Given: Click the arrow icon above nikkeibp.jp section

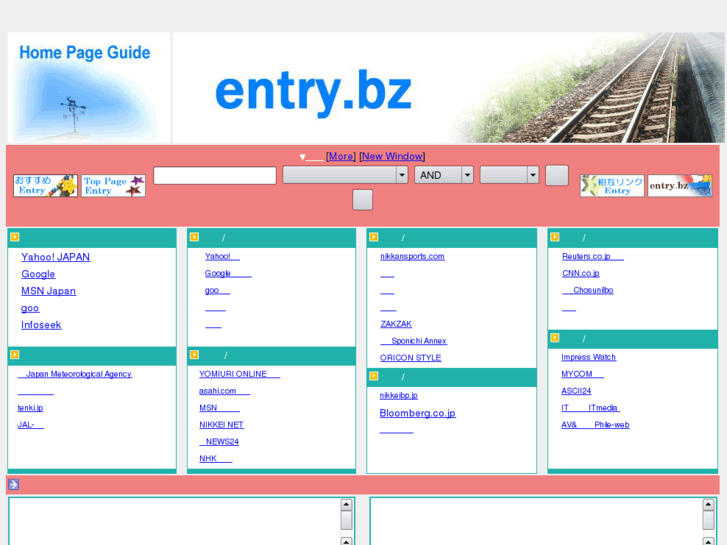Looking at the screenshot, I should [x=374, y=376].
